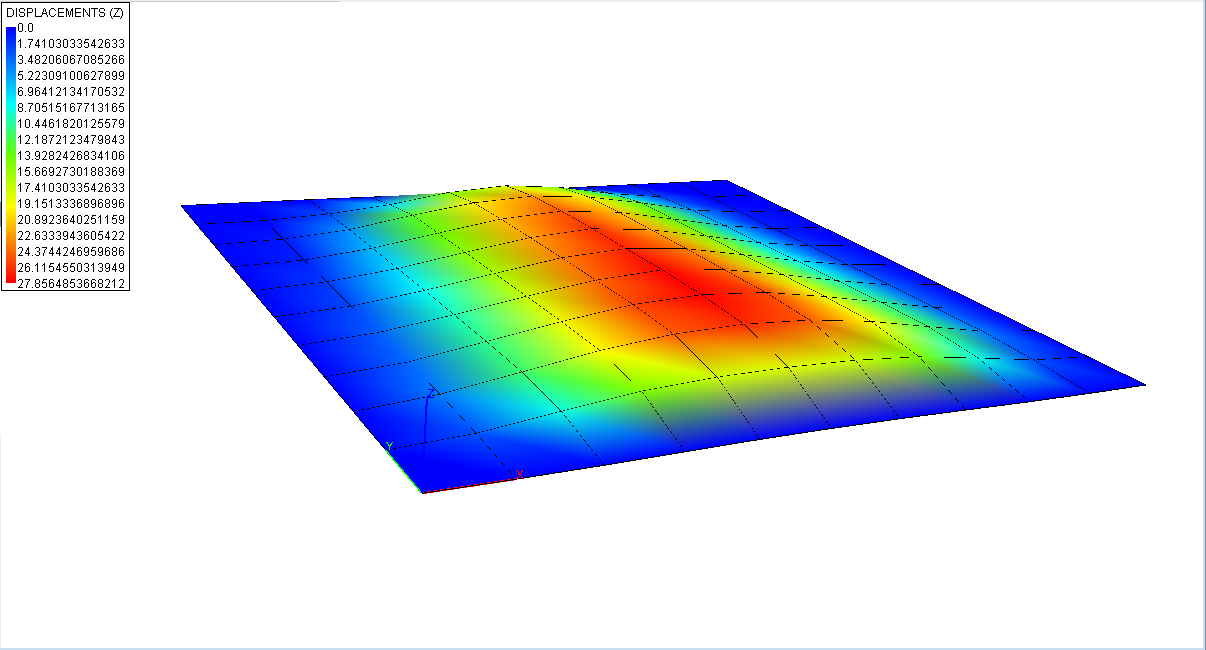This screenshot has height=650, width=1206.
Task: Click legend value 20.8923640251159
Action: (x=71, y=220)
